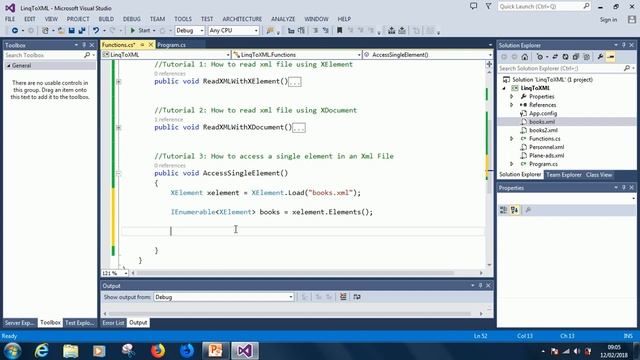Click the Windows Start orb
The height and width of the screenshot is (360, 640).
(x=13, y=351)
